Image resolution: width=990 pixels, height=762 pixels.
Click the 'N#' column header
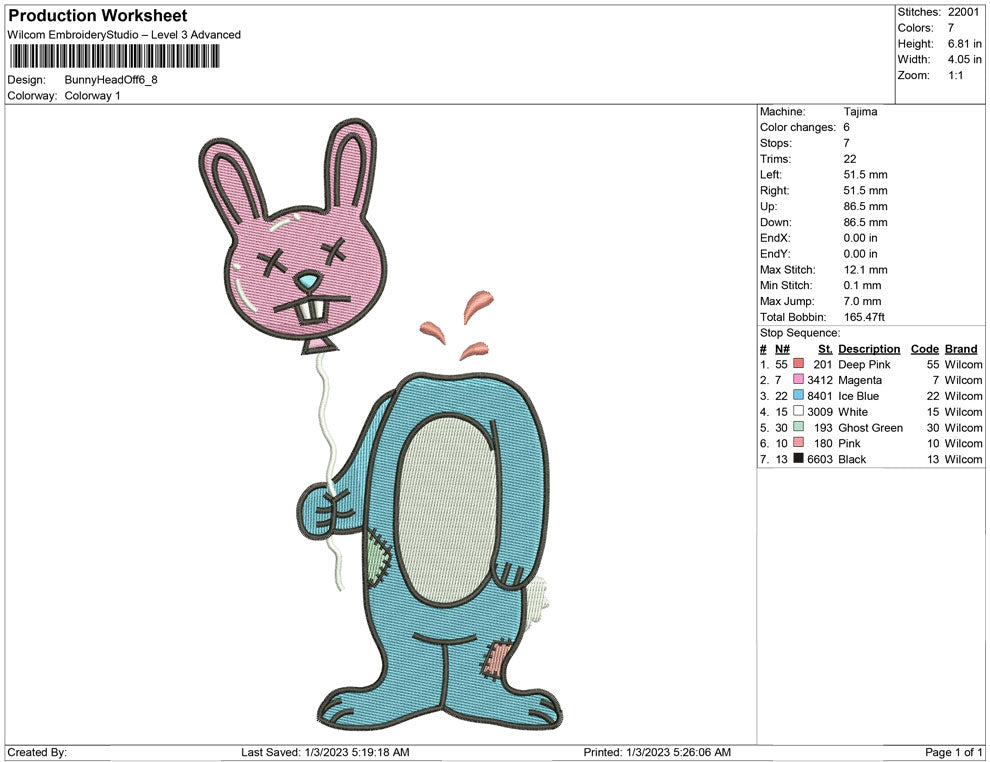pos(782,349)
